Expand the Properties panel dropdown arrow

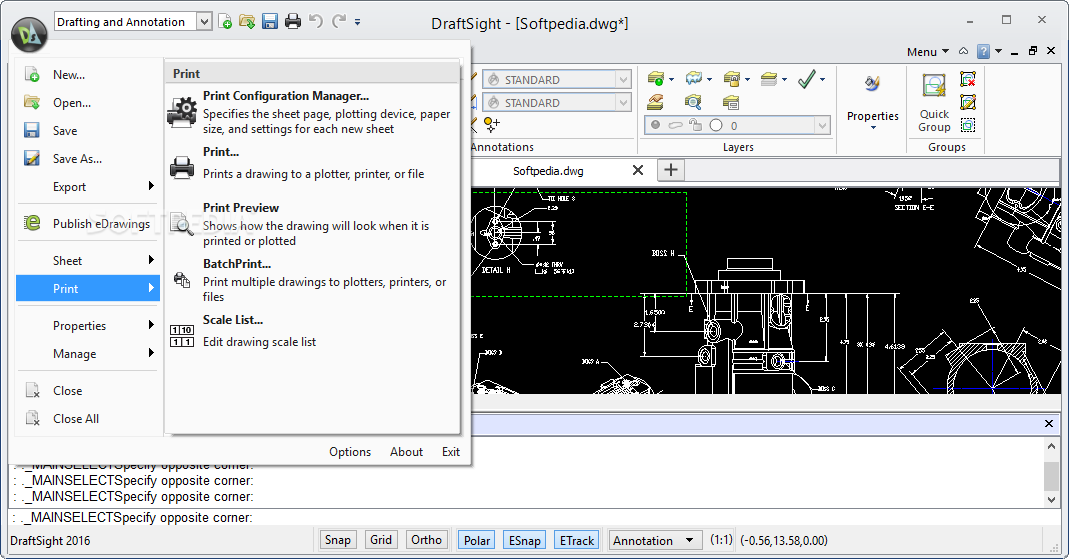[873, 128]
